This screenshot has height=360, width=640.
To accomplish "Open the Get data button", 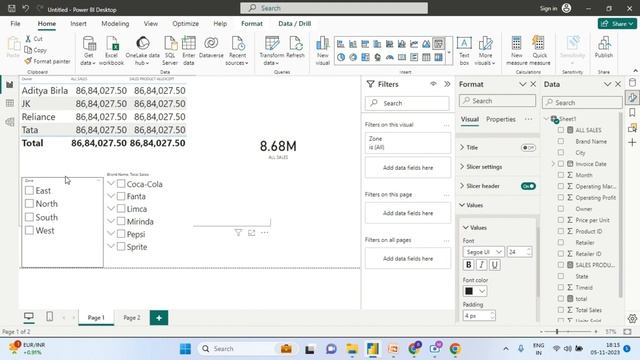I will tap(89, 51).
